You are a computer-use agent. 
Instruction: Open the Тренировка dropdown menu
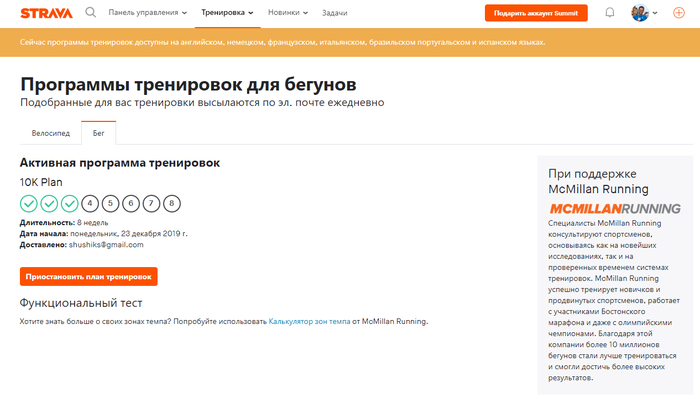click(227, 12)
